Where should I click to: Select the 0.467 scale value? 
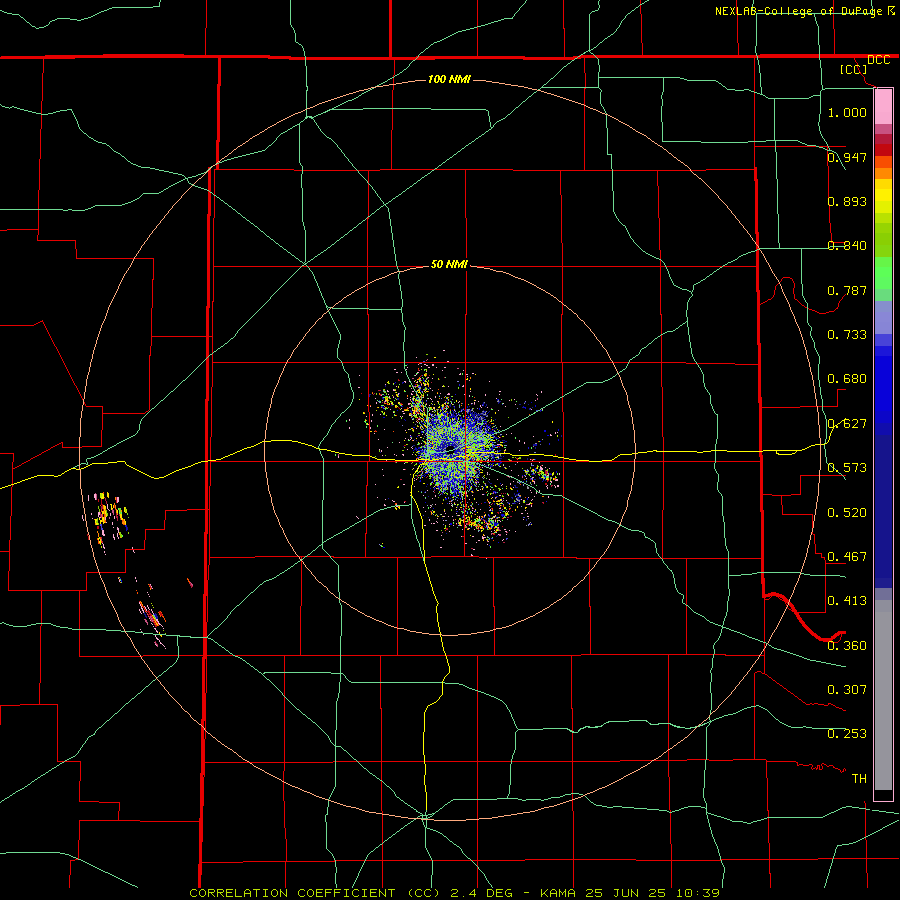(x=847, y=556)
